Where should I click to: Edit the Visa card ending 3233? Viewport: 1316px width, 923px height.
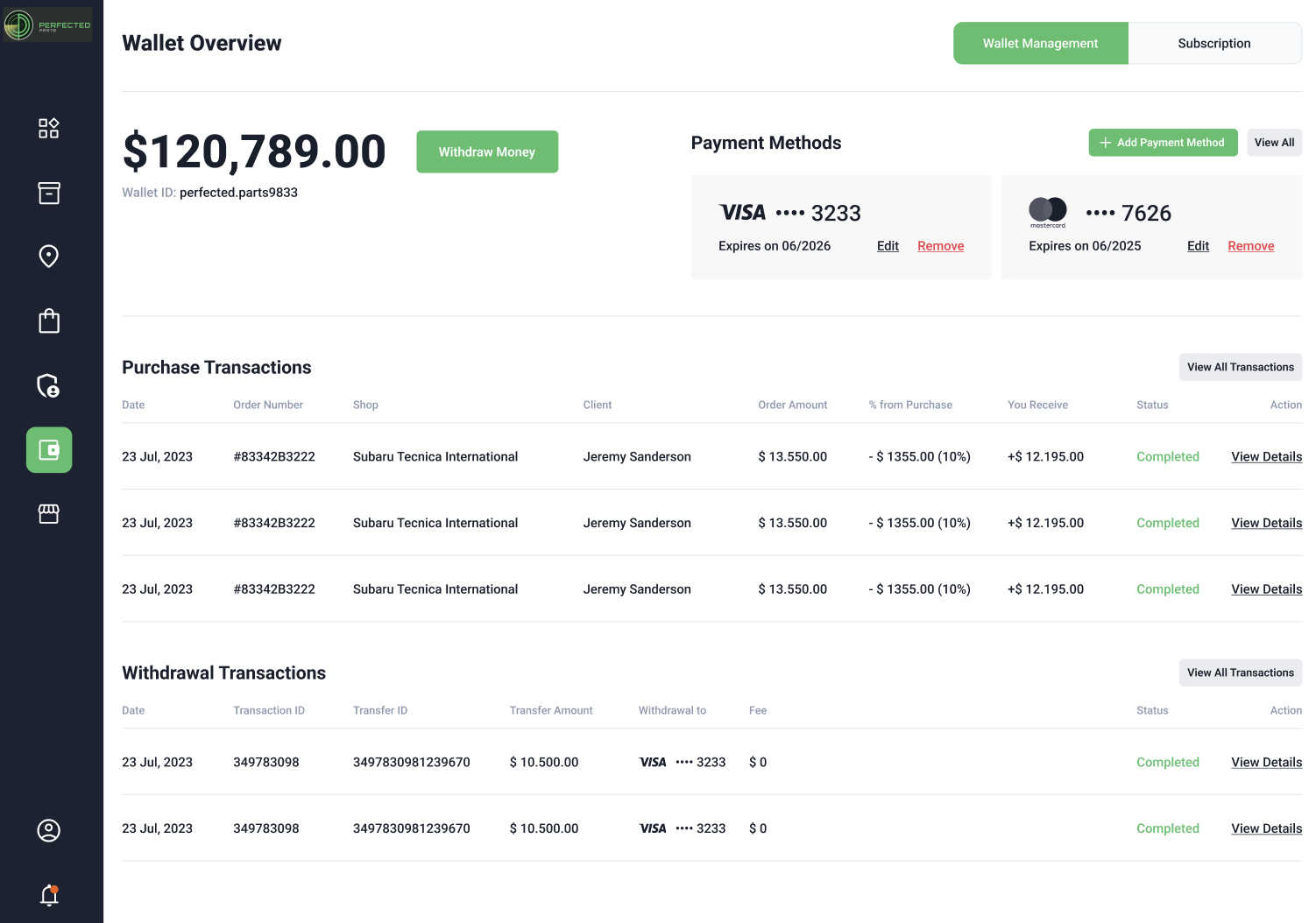[888, 246]
